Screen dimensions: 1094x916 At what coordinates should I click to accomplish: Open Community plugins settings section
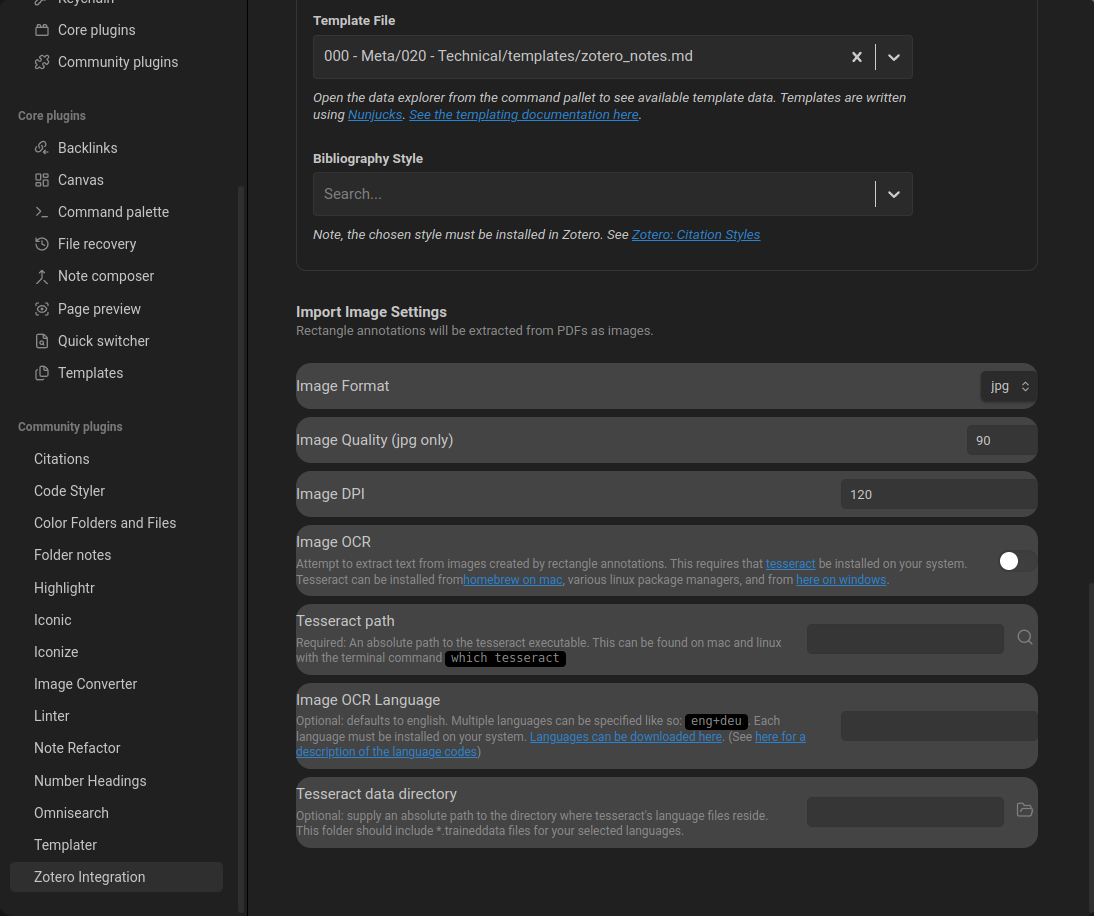(117, 62)
